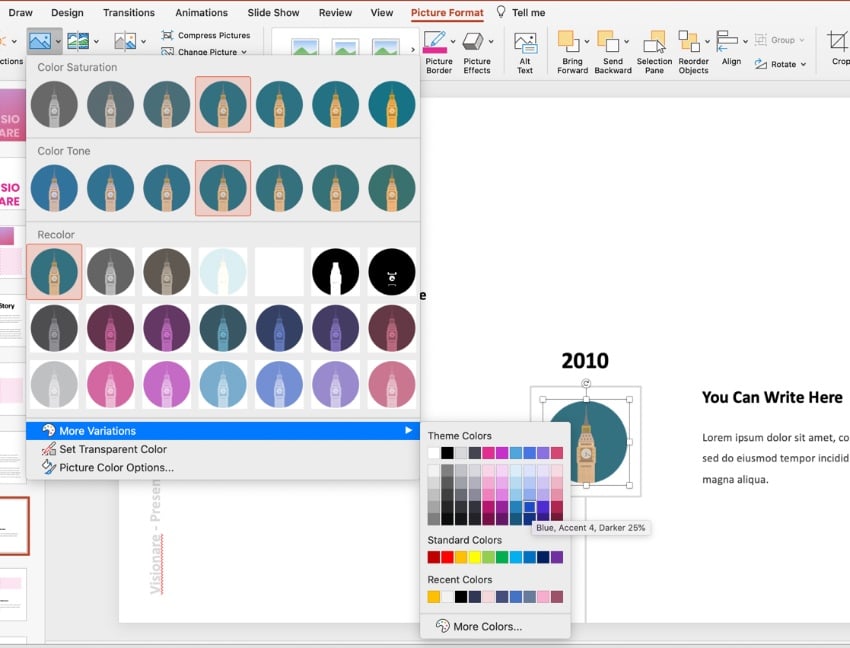Apply the Washout recolor thumbnail
The image size is (850, 648).
[x=223, y=272]
